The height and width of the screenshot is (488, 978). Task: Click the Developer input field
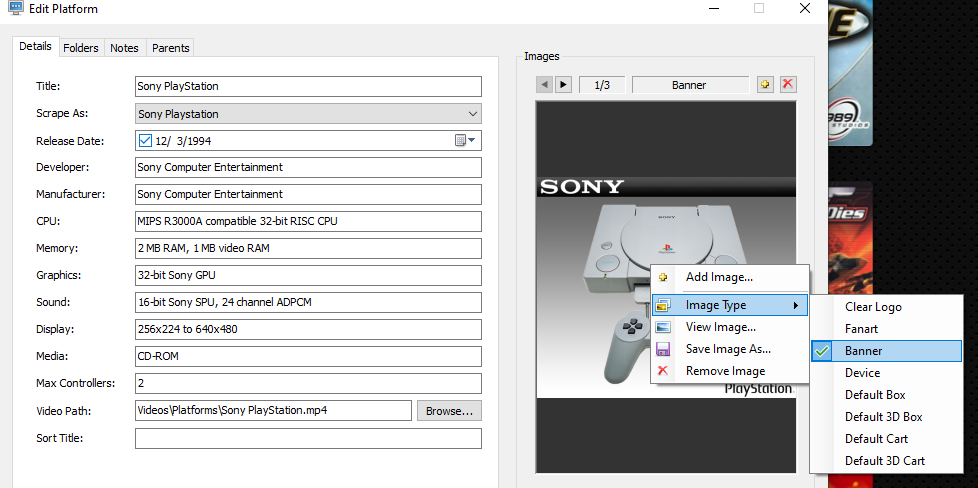pos(308,167)
